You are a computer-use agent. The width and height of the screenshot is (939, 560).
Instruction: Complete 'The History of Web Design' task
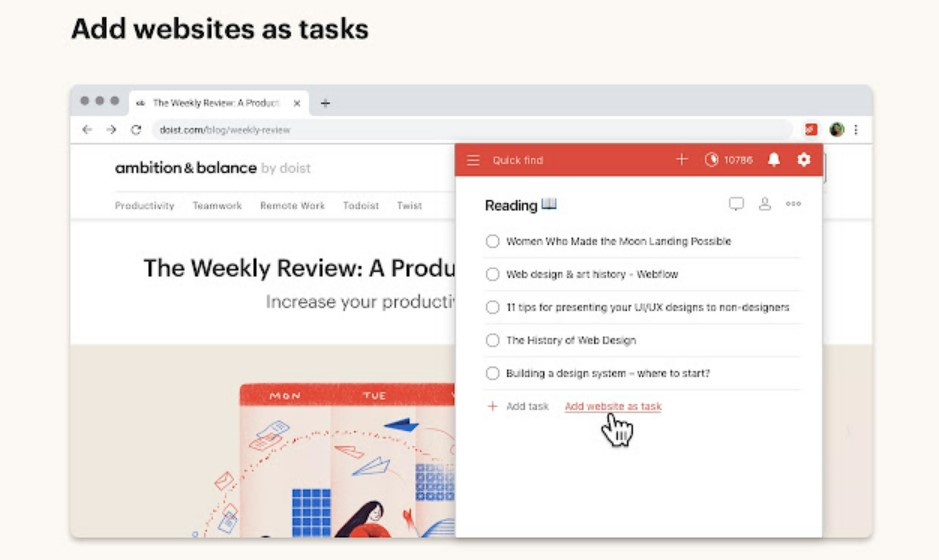[492, 340]
